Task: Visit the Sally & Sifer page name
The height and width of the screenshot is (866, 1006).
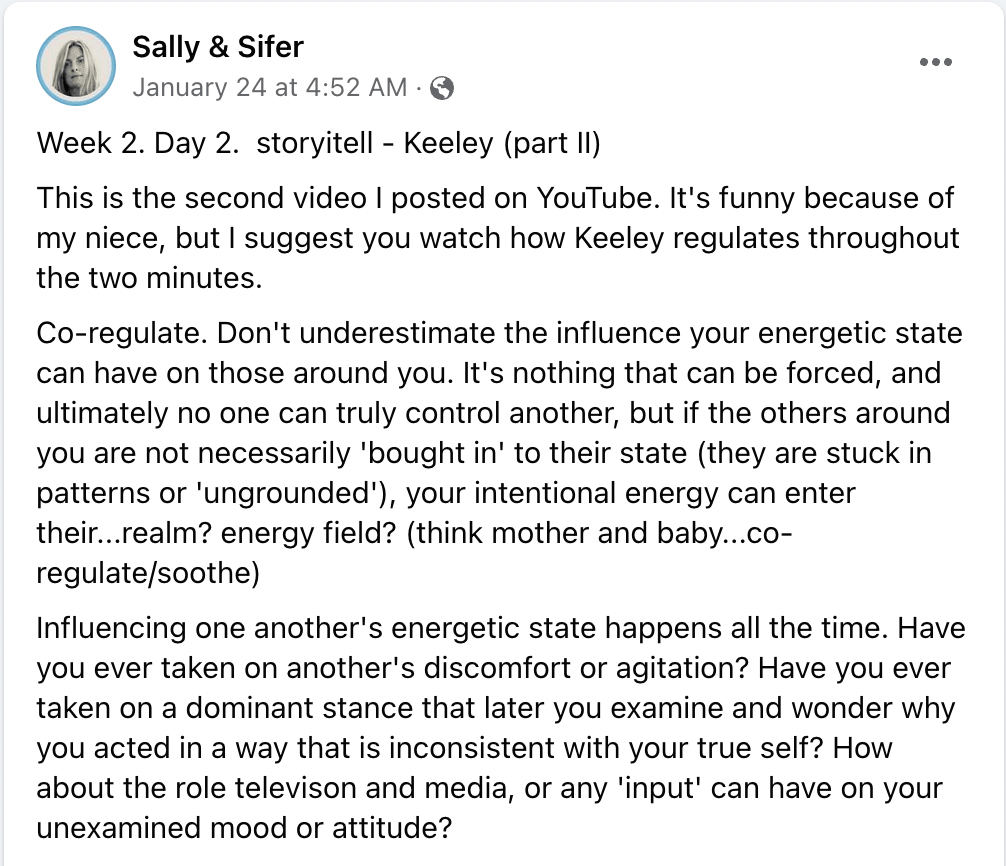Action: click(217, 46)
